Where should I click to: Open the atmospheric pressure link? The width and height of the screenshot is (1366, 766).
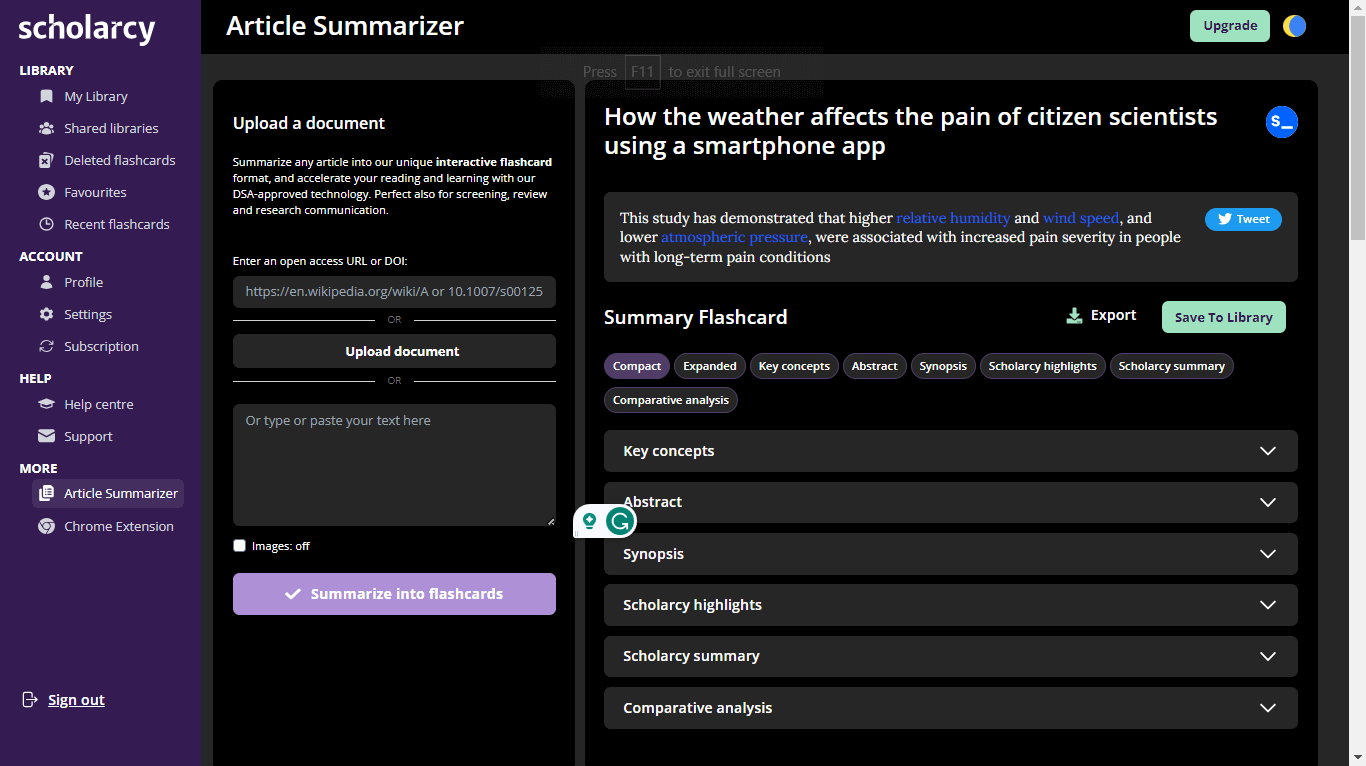coord(734,237)
